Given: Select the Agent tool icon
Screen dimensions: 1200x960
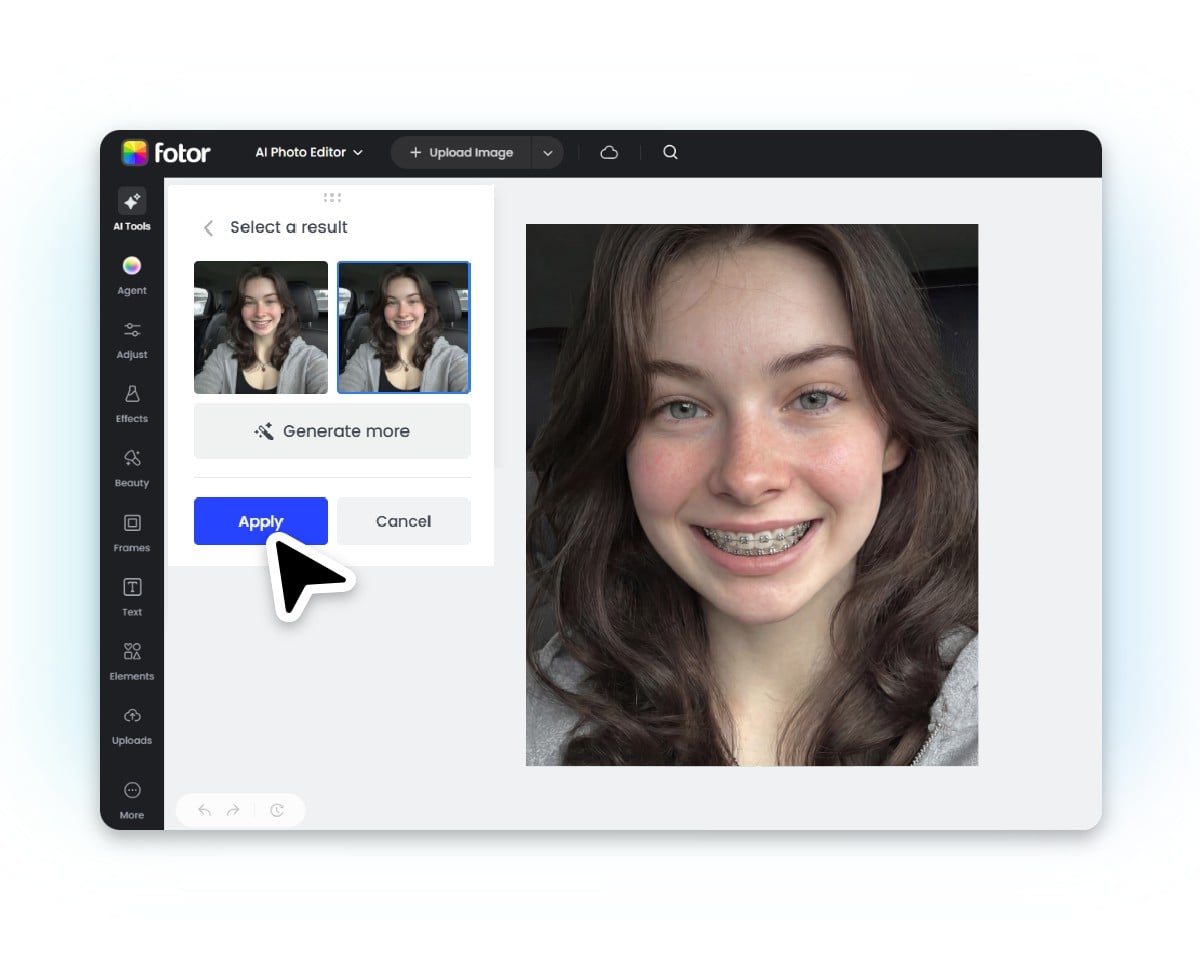Looking at the screenshot, I should pyautogui.click(x=131, y=273).
